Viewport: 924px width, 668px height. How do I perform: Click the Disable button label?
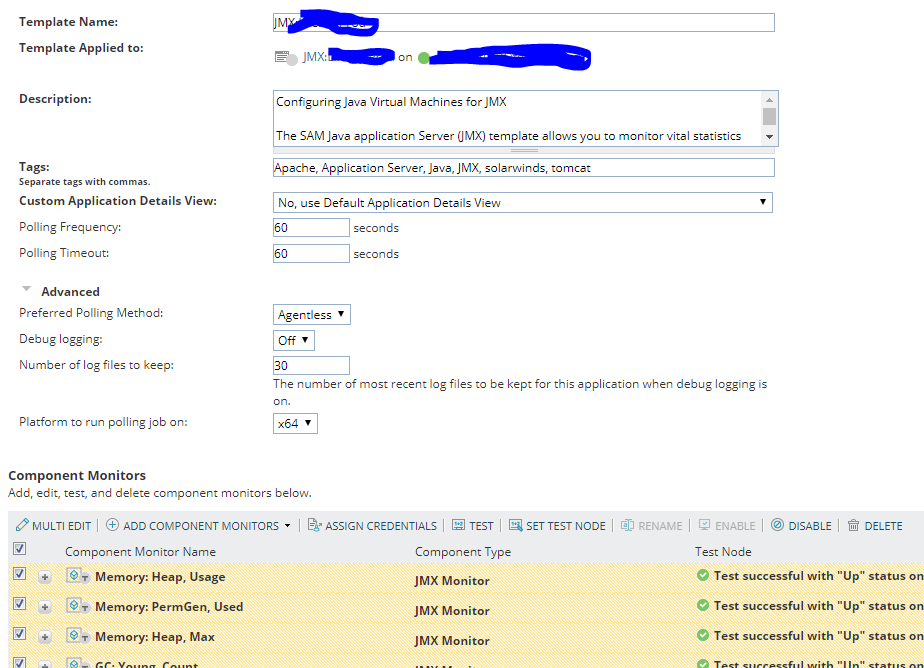coord(810,526)
